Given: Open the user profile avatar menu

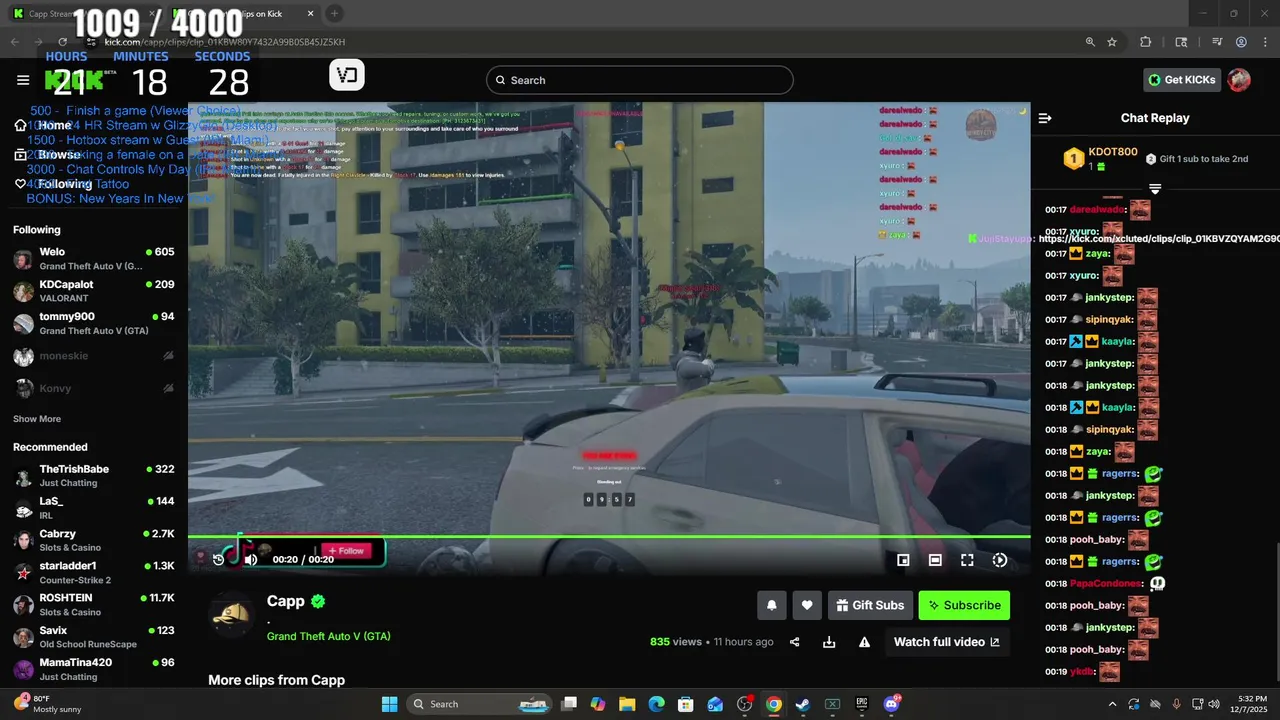Looking at the screenshot, I should tap(1239, 80).
